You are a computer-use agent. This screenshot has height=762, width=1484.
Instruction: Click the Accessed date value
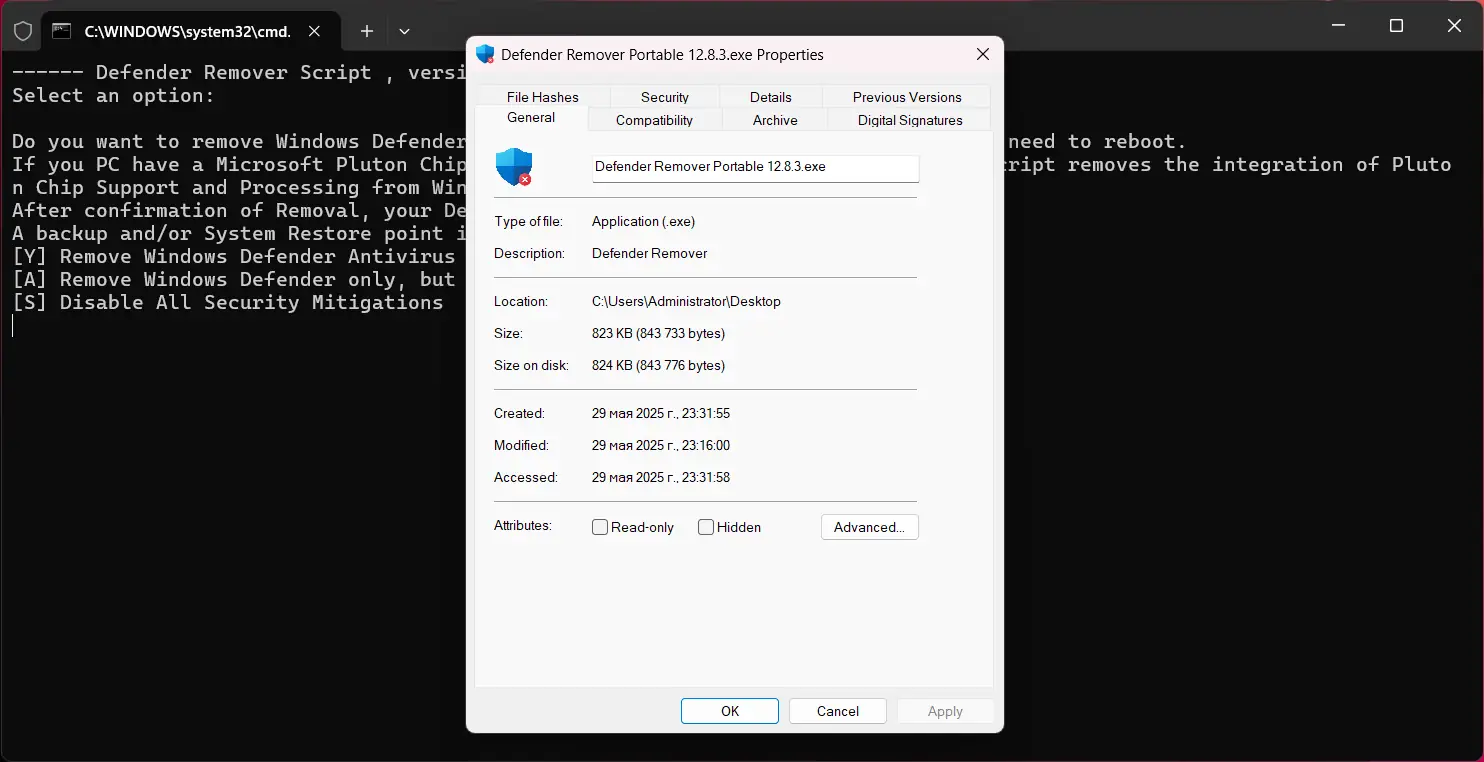(661, 477)
